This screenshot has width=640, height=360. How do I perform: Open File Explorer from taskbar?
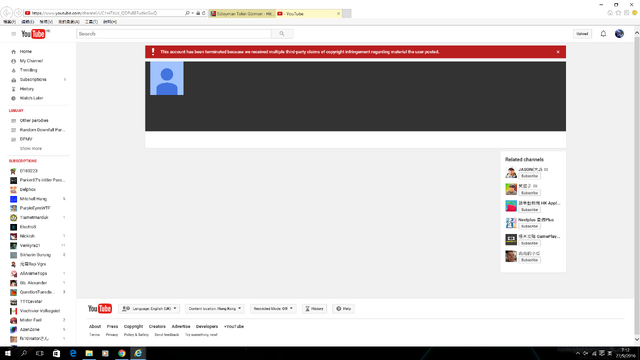pos(89,353)
